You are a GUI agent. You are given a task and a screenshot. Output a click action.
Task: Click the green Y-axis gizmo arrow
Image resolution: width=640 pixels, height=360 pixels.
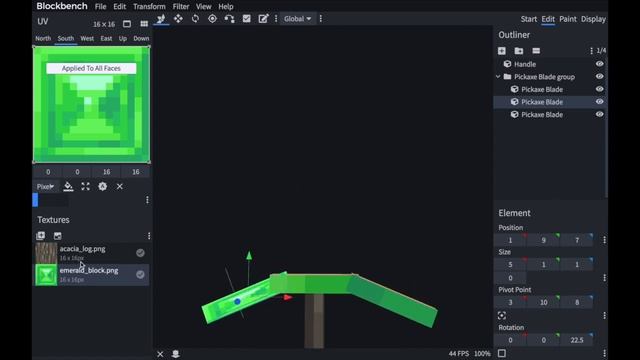(249, 256)
